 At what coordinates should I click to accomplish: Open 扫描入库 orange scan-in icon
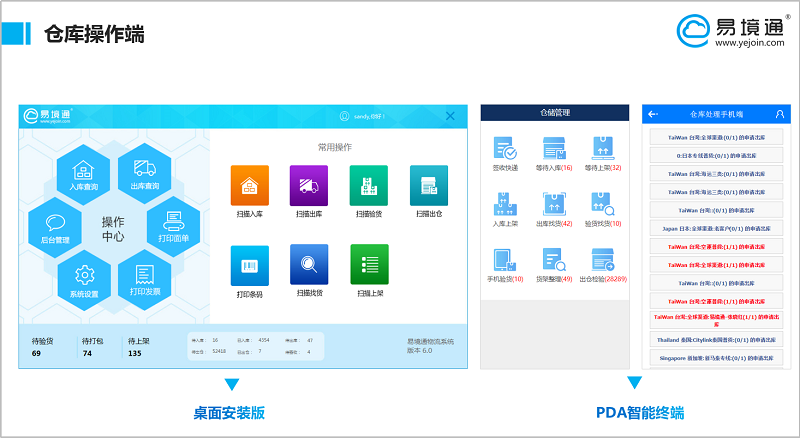(249, 185)
